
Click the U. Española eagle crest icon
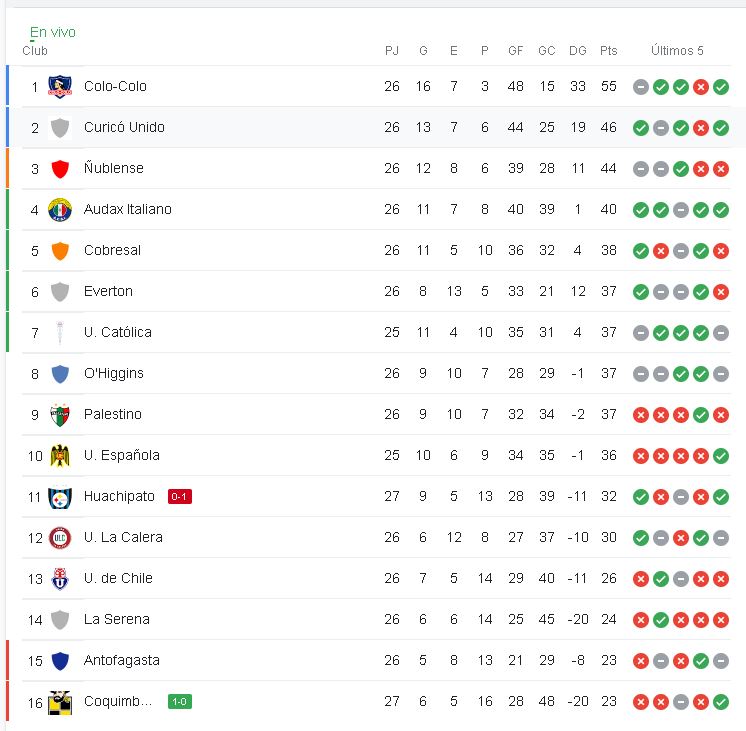[60, 455]
